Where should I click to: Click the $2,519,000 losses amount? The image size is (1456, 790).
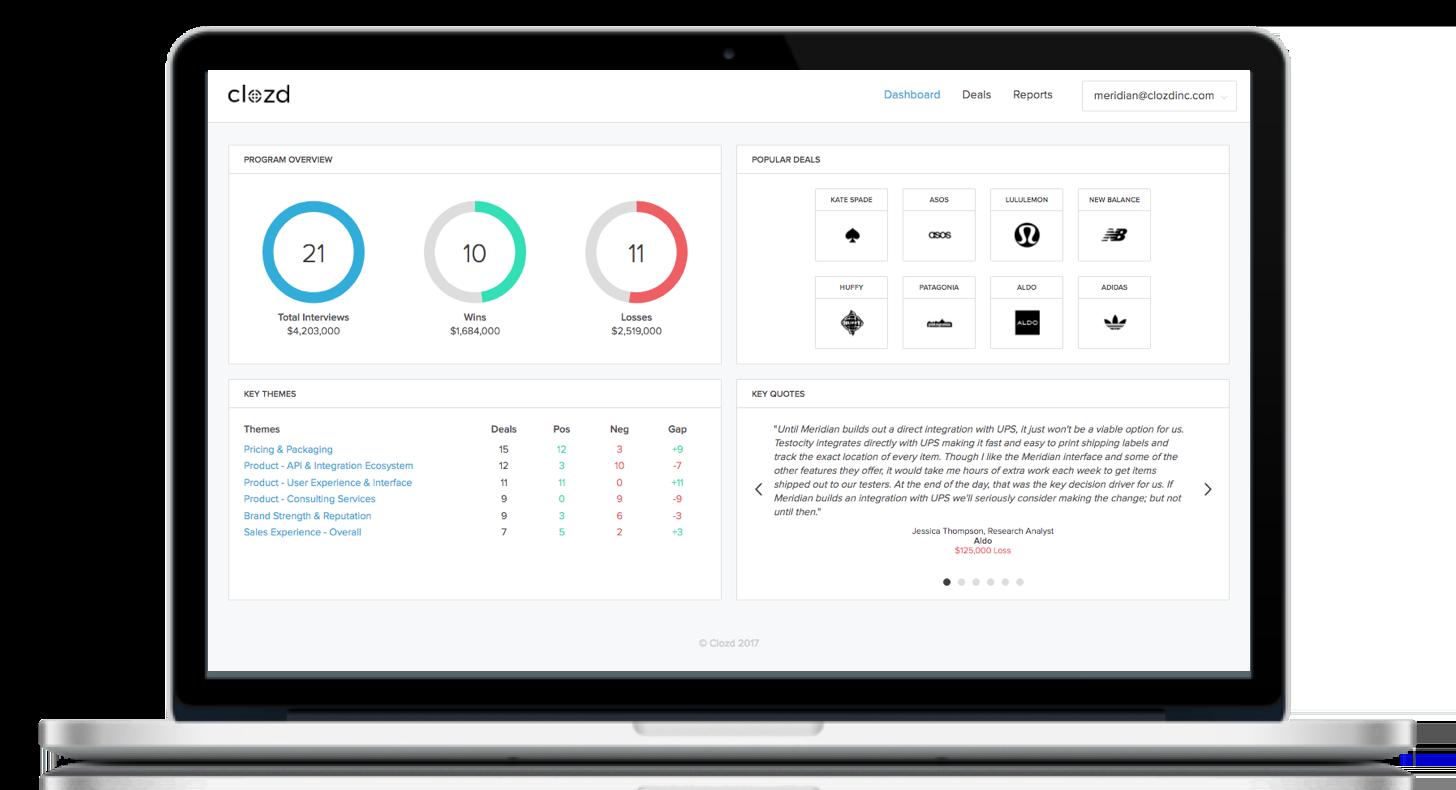[636, 331]
